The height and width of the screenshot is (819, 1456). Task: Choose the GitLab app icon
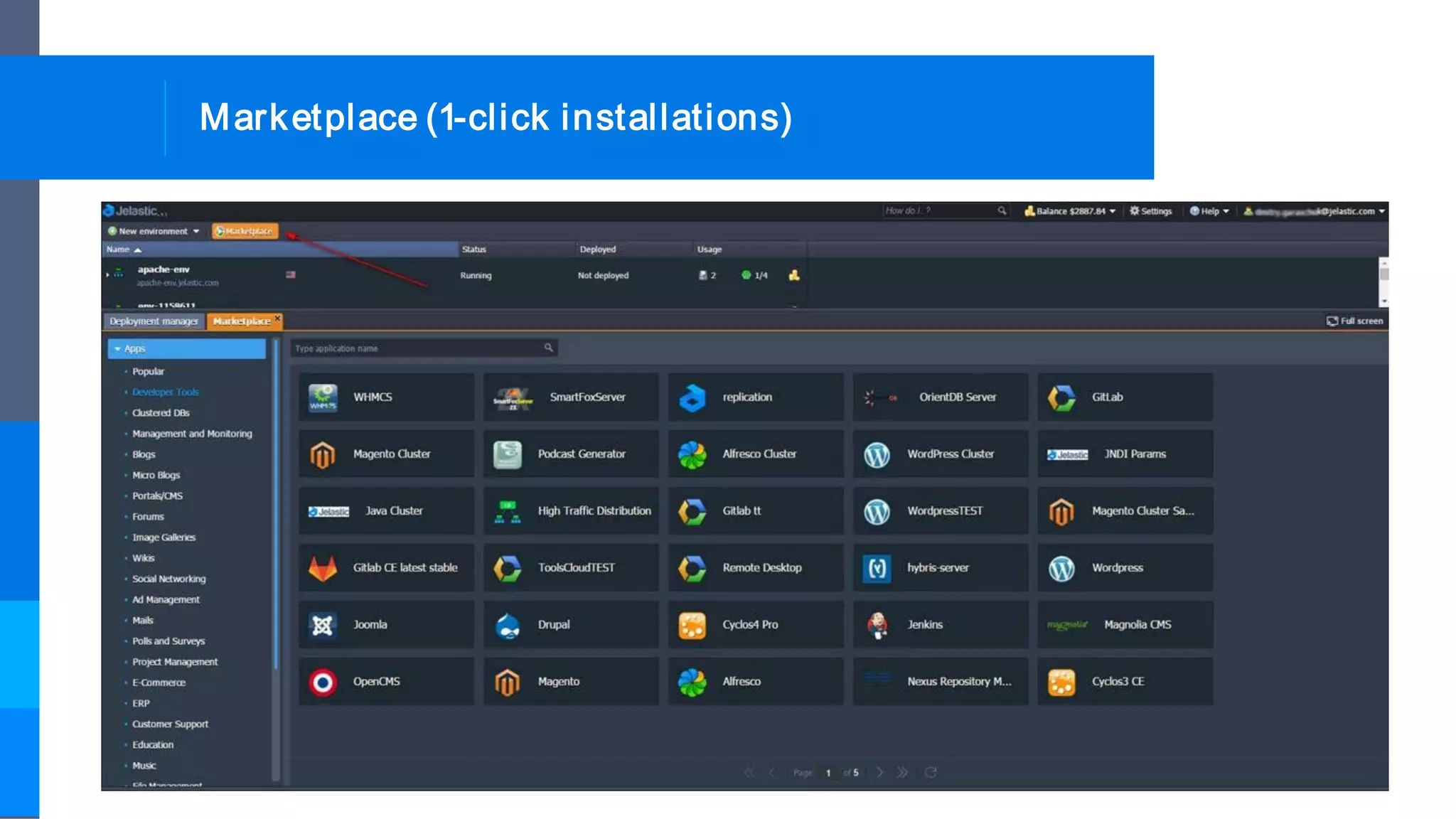pos(1061,397)
